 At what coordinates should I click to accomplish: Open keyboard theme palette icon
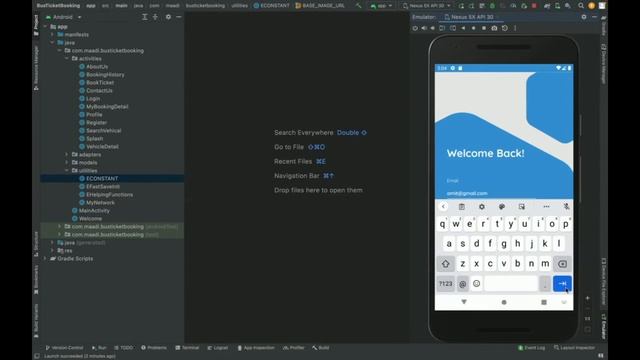502,207
